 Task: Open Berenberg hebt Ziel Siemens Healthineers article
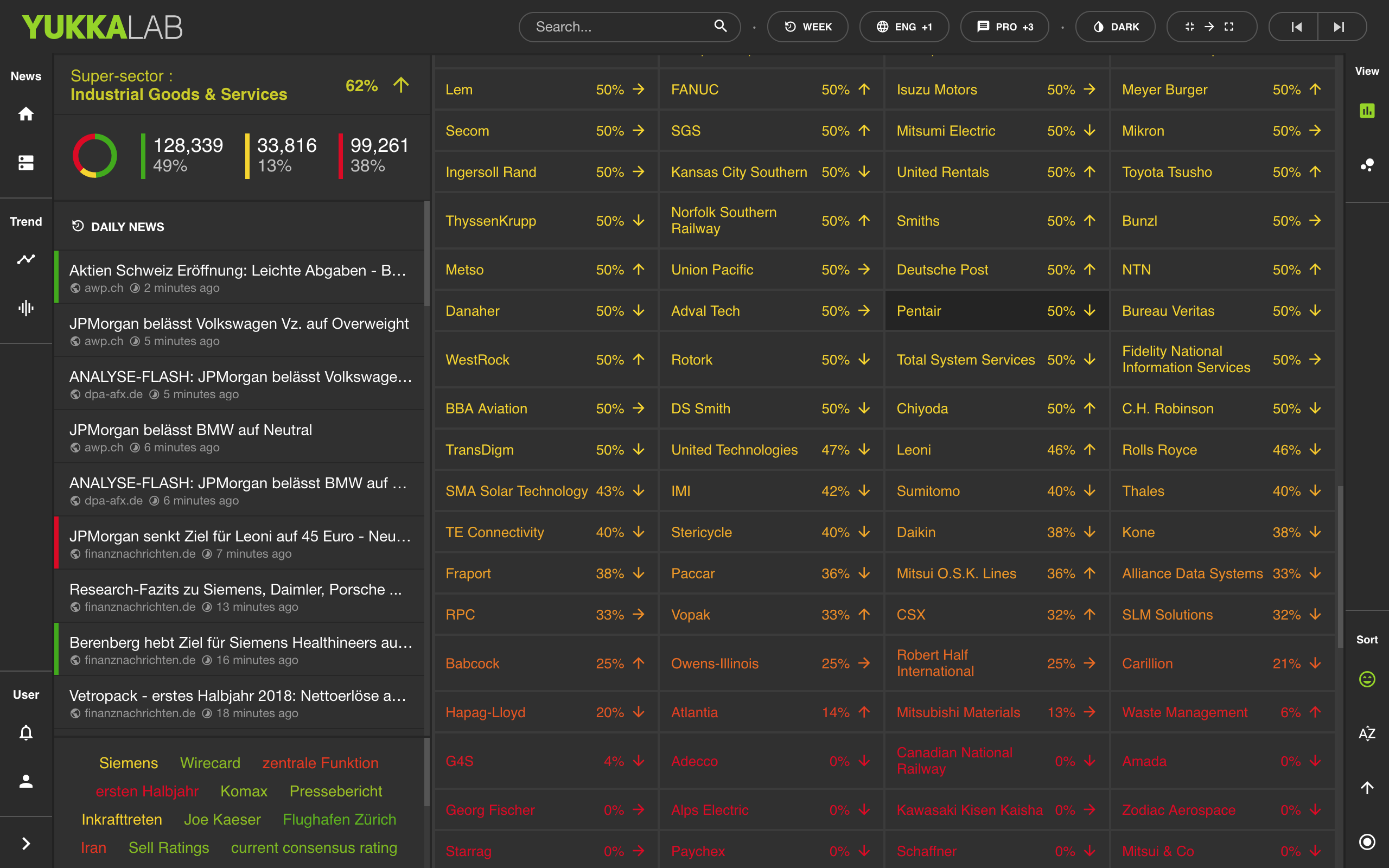point(239,649)
